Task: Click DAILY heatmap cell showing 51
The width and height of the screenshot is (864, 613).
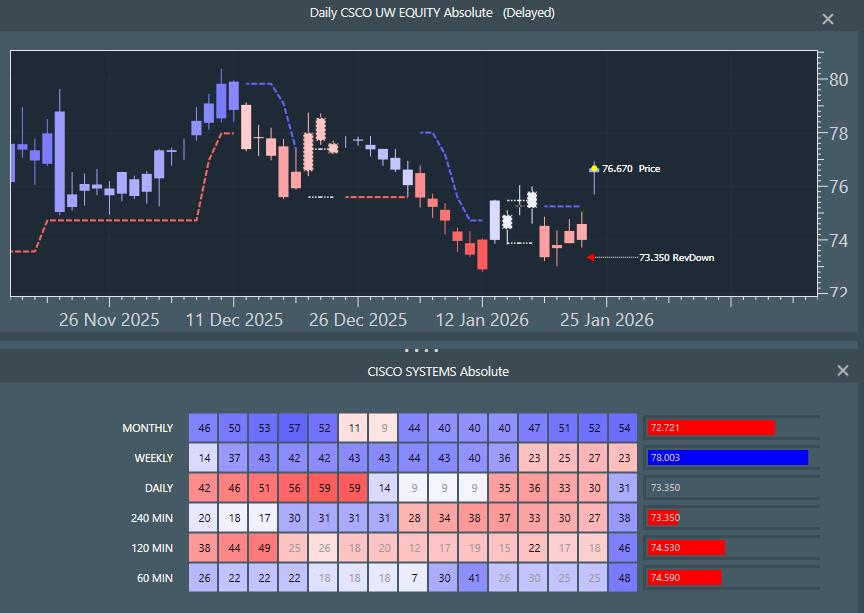Action: (264, 488)
